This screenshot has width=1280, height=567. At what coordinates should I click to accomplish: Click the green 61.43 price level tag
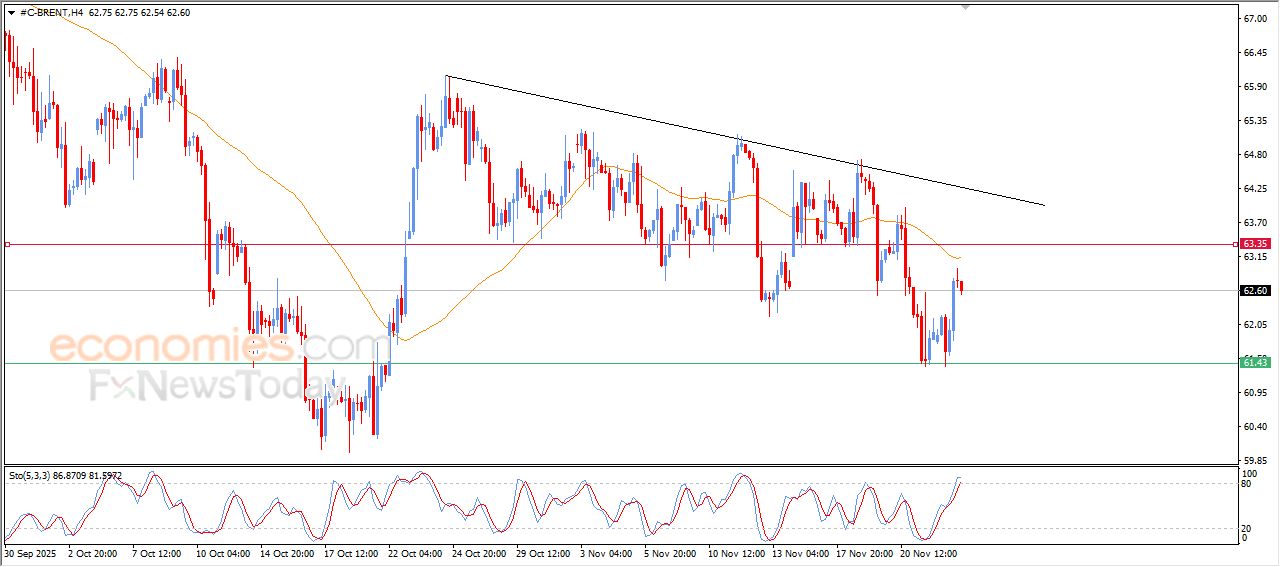(1255, 362)
